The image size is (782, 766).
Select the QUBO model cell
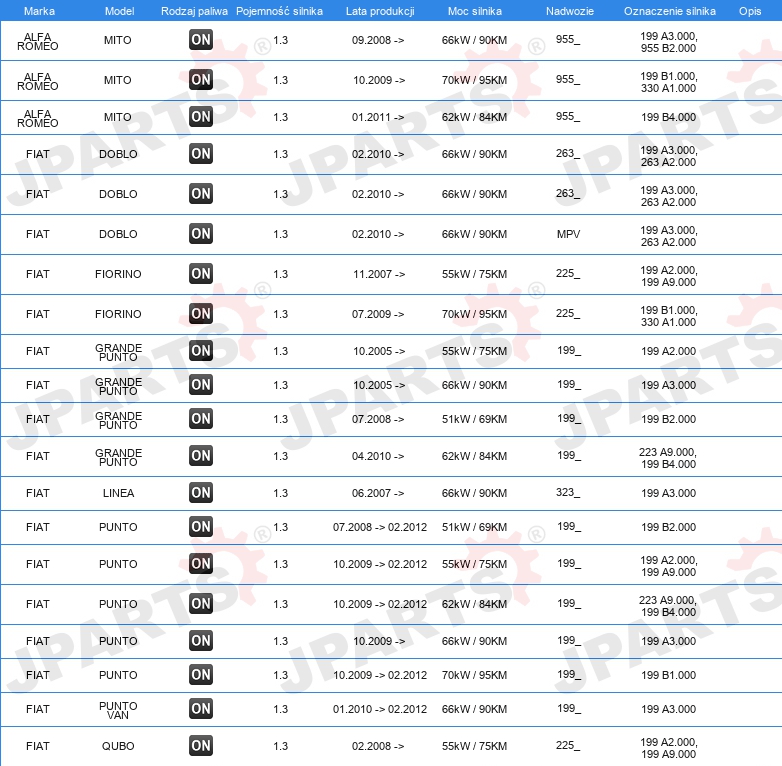pos(118,746)
